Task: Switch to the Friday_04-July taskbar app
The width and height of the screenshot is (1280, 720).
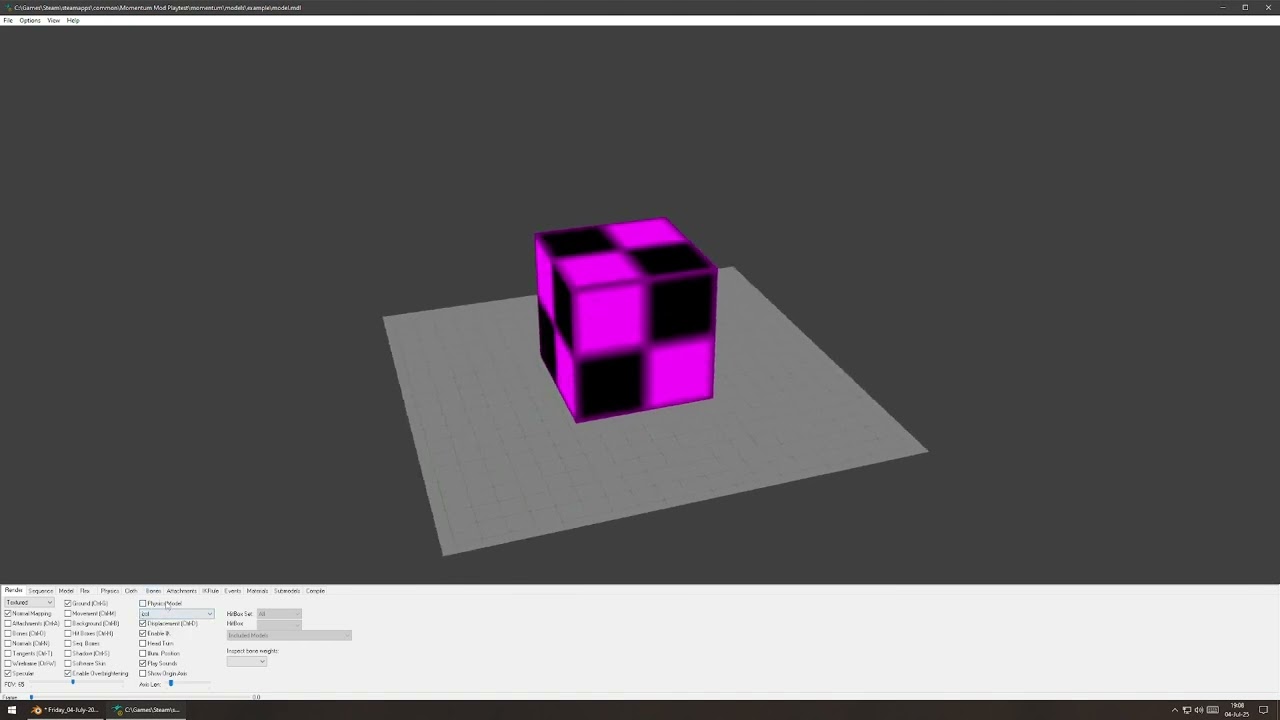Action: 66,710
